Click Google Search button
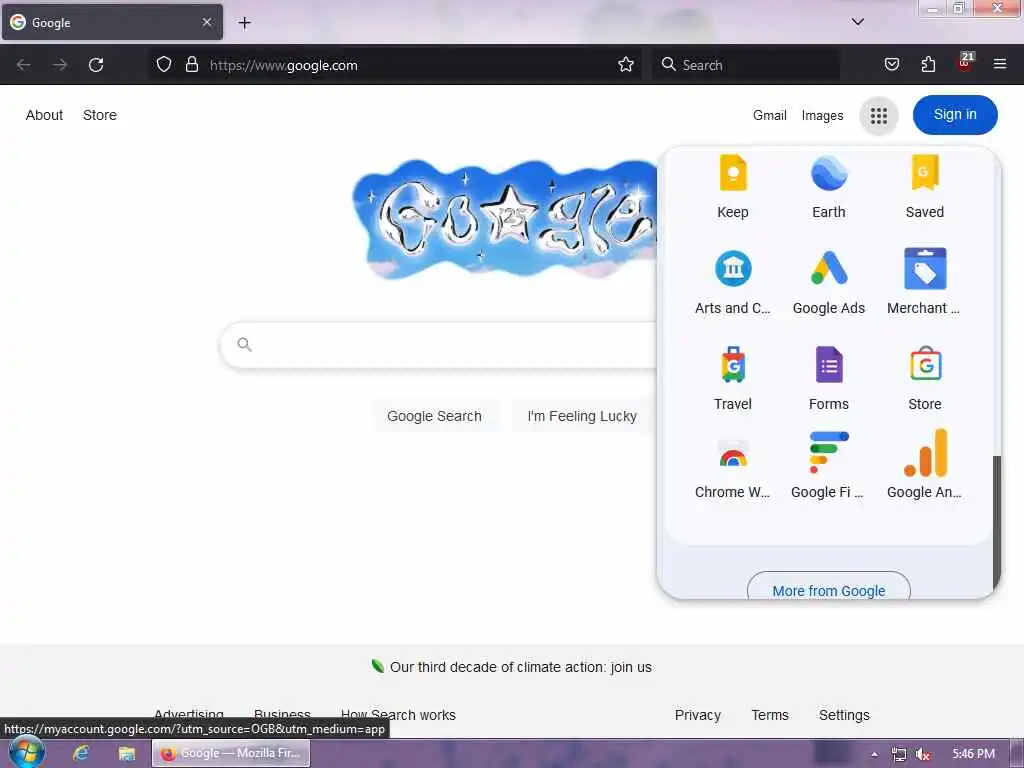 tap(434, 416)
